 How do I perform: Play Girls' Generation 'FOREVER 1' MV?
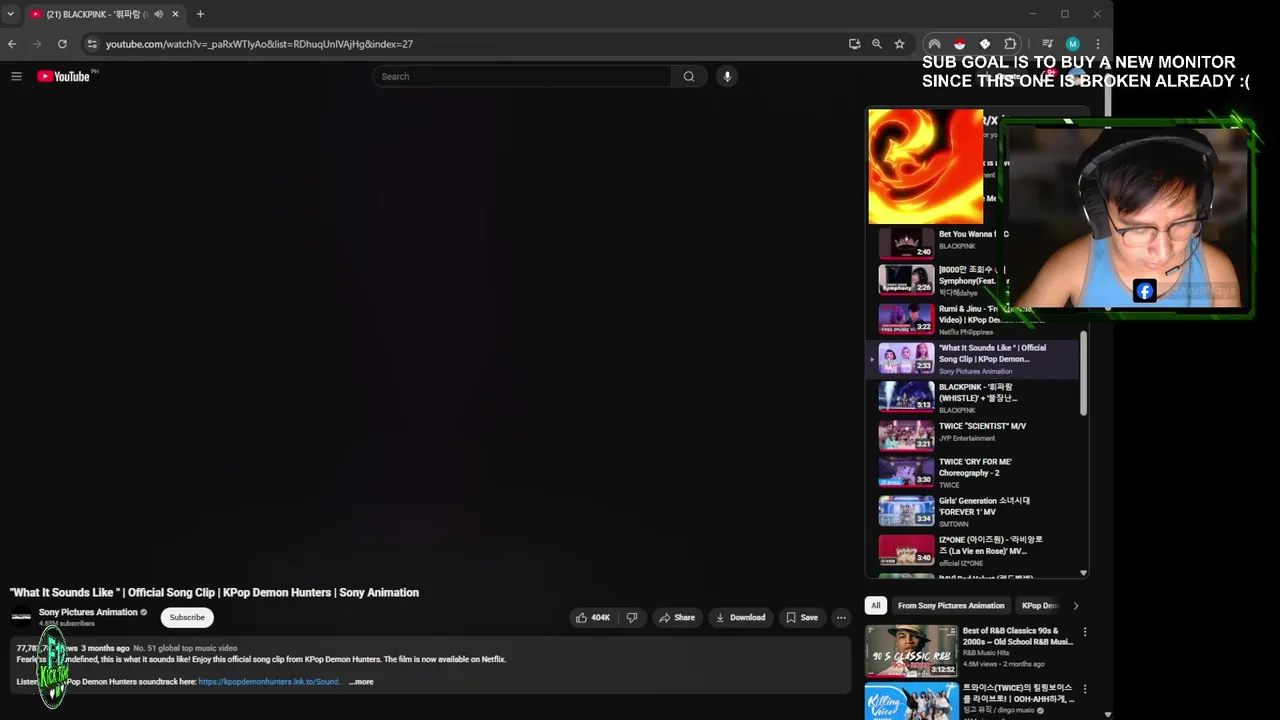coord(972,511)
